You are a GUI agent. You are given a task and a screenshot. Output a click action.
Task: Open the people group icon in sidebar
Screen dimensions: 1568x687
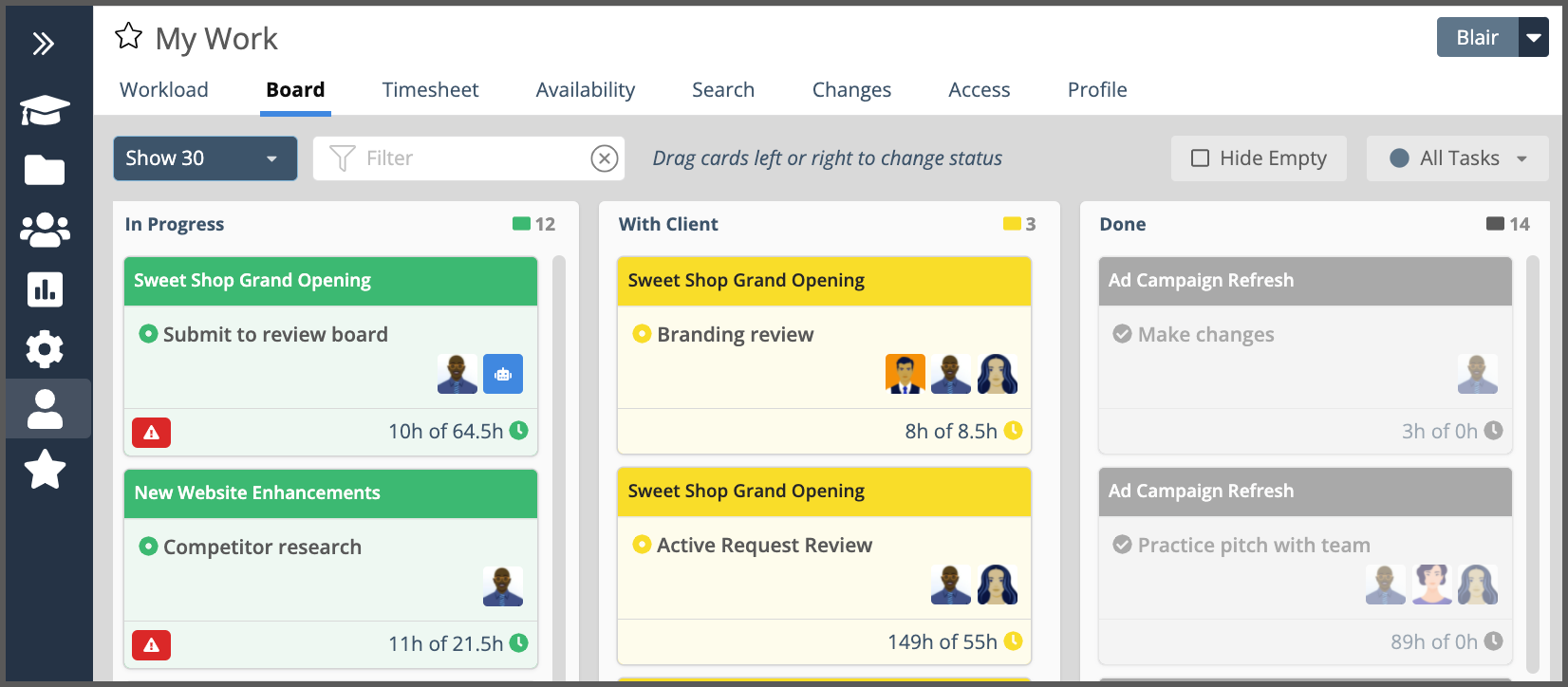(x=45, y=230)
